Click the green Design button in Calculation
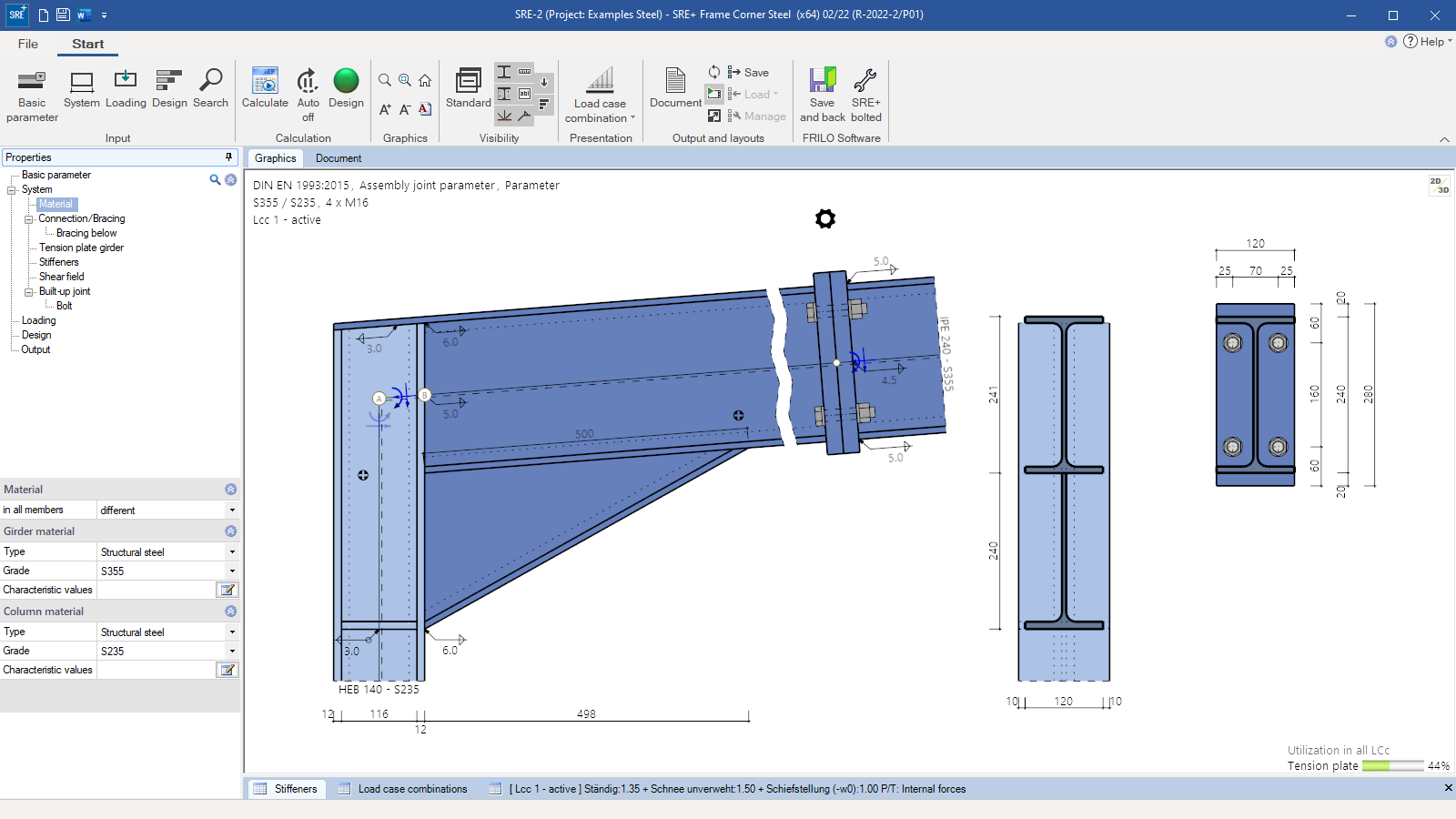Screen dimensions: 1456x819 (346, 88)
